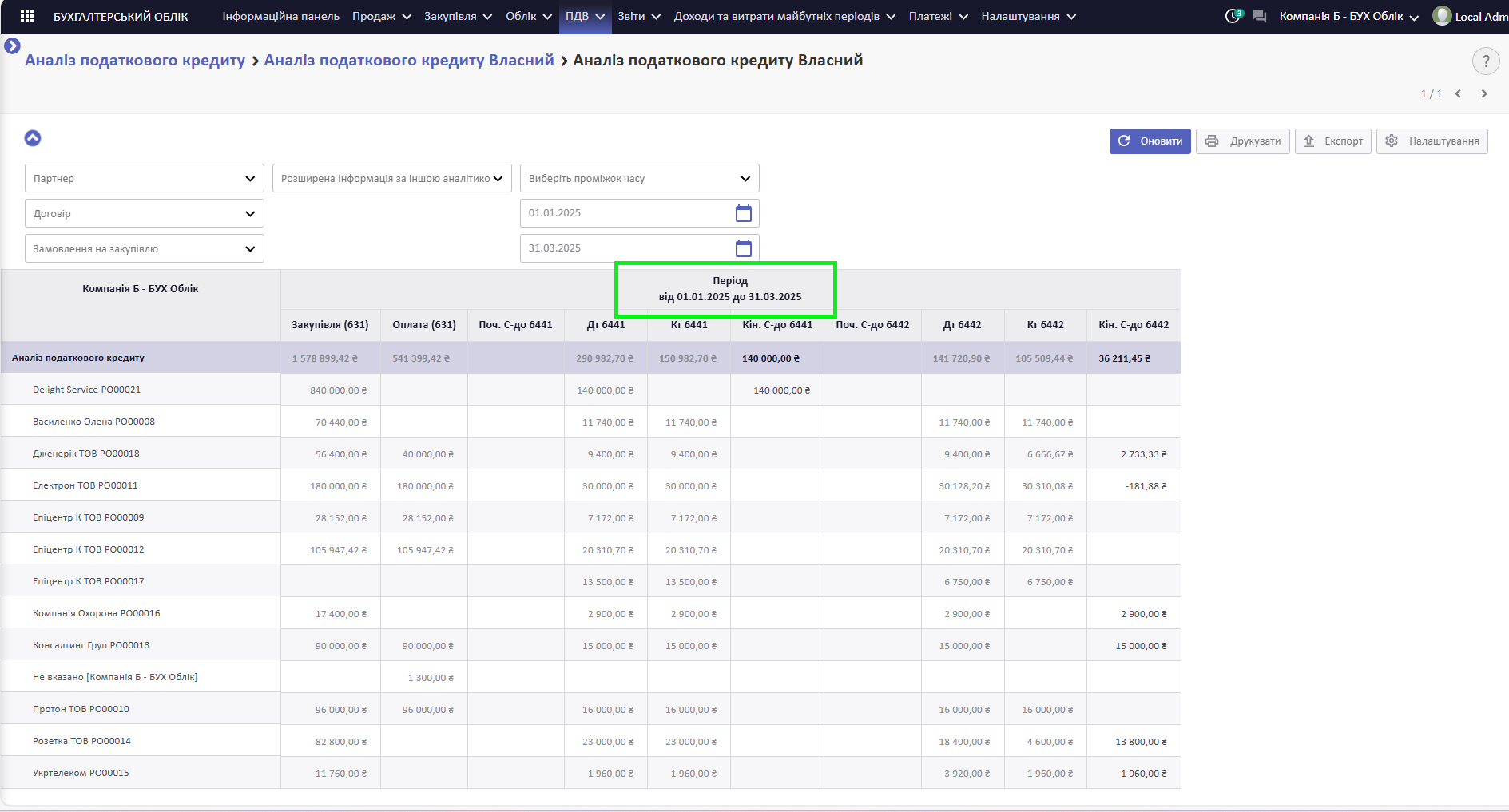
Task: Open Компанія Б - БУХ Облік company switcher
Action: tap(1348, 16)
